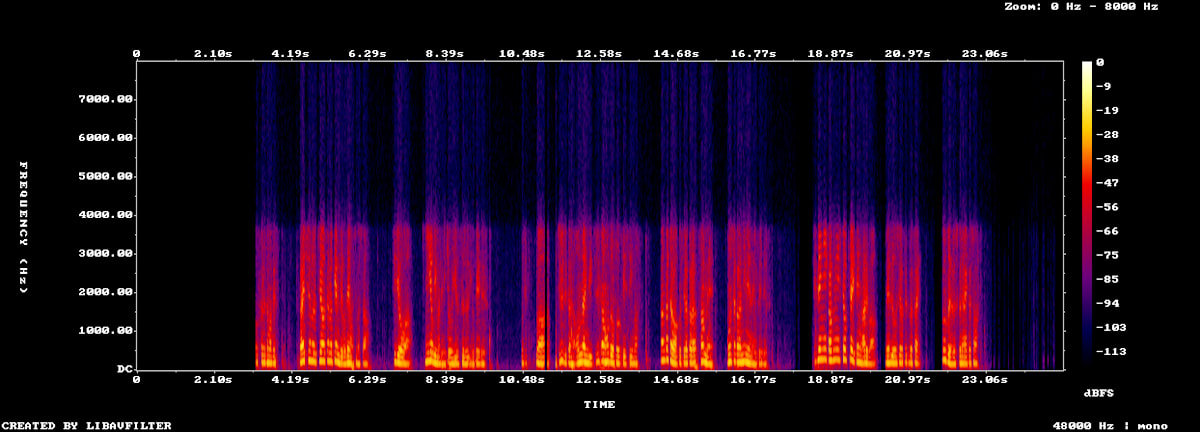
Task: Click the "48000 Hz | mono" info text
Action: coord(1110,426)
